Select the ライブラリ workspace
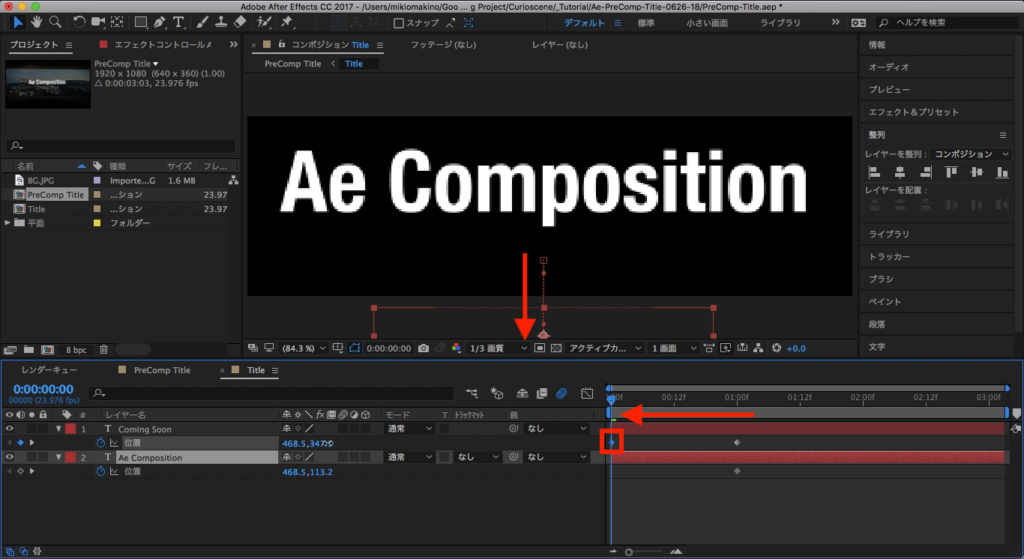 [x=780, y=23]
